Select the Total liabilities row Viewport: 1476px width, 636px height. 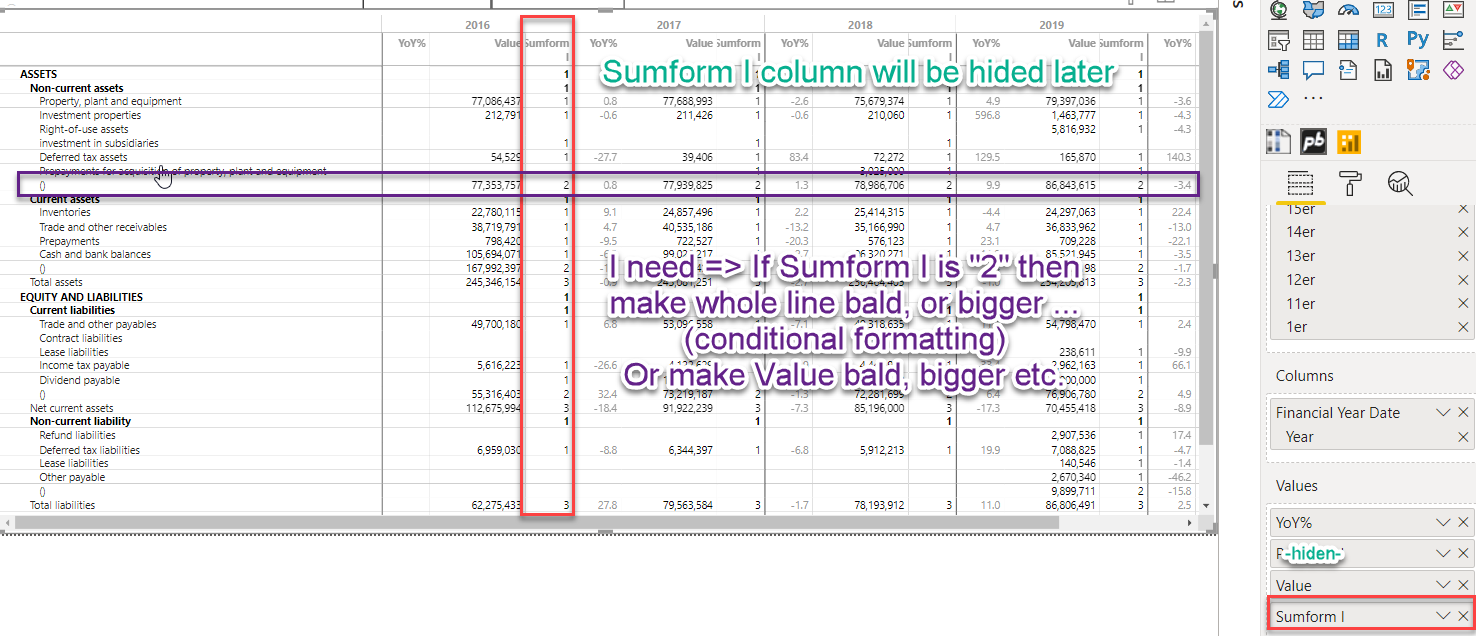tap(62, 505)
